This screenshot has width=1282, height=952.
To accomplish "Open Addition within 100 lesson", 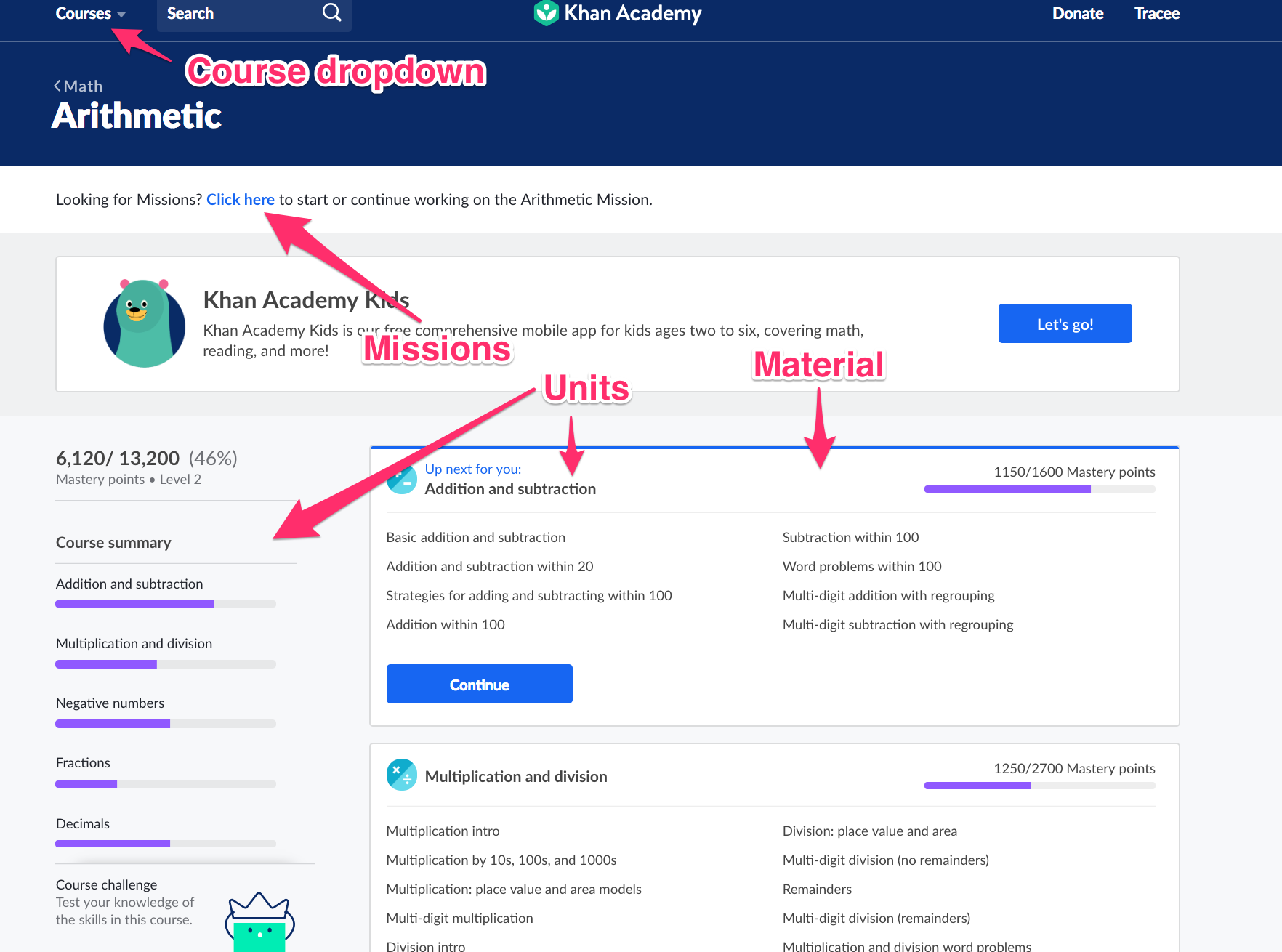I will (x=446, y=624).
